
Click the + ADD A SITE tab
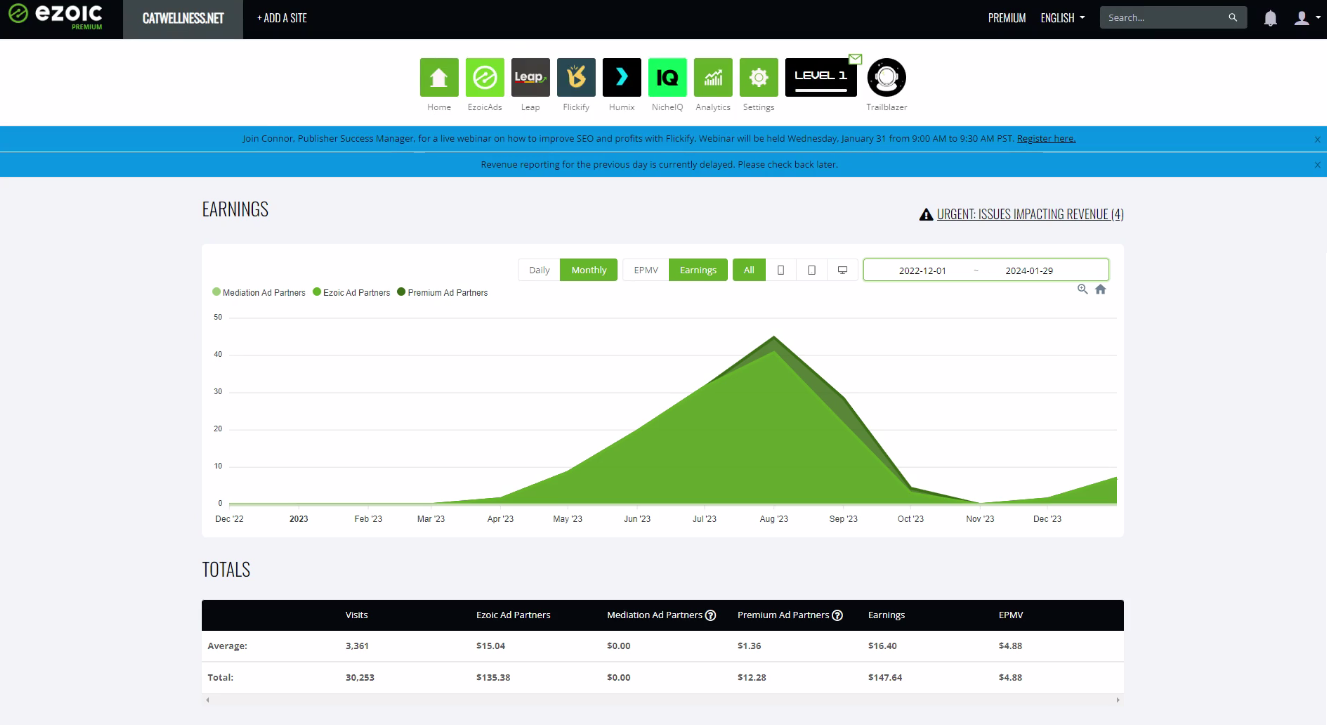click(282, 19)
